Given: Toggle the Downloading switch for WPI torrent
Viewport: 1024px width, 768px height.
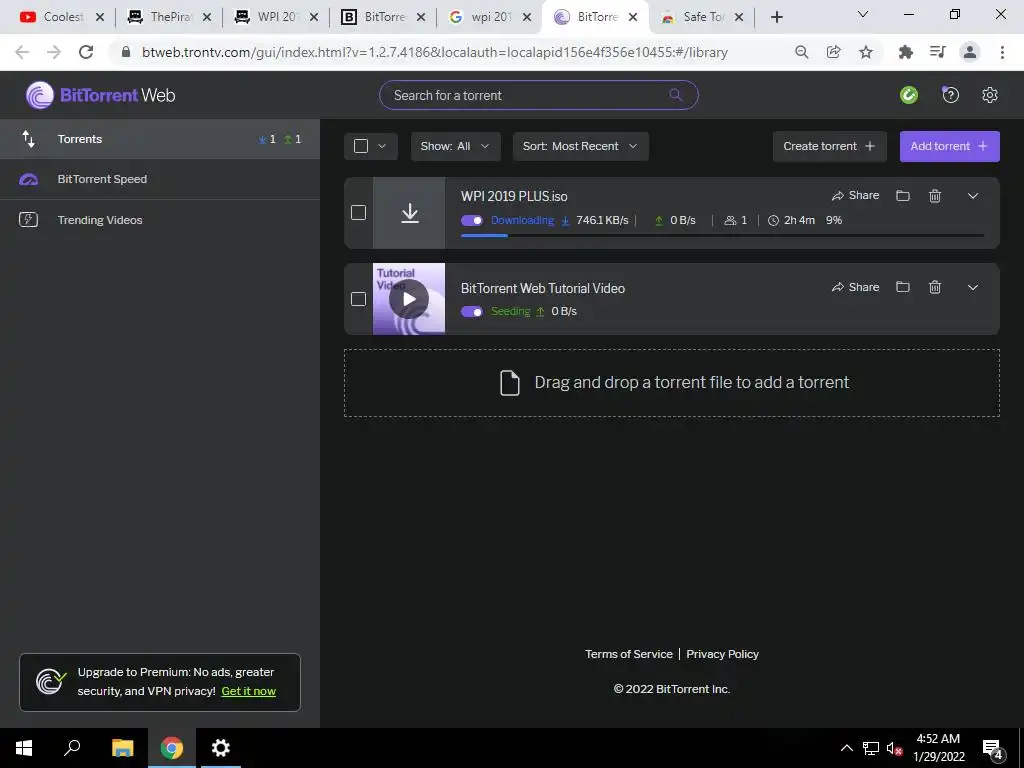Looking at the screenshot, I should [472, 220].
